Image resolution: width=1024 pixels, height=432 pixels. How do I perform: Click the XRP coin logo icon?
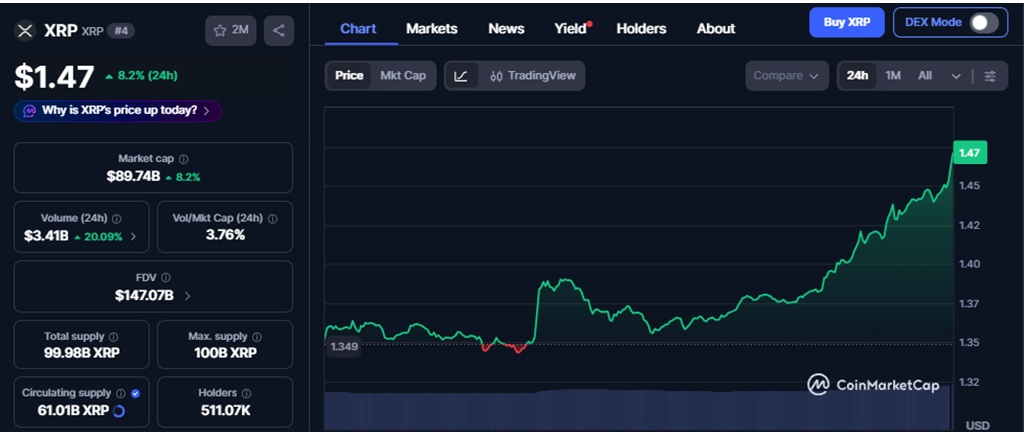(x=25, y=31)
